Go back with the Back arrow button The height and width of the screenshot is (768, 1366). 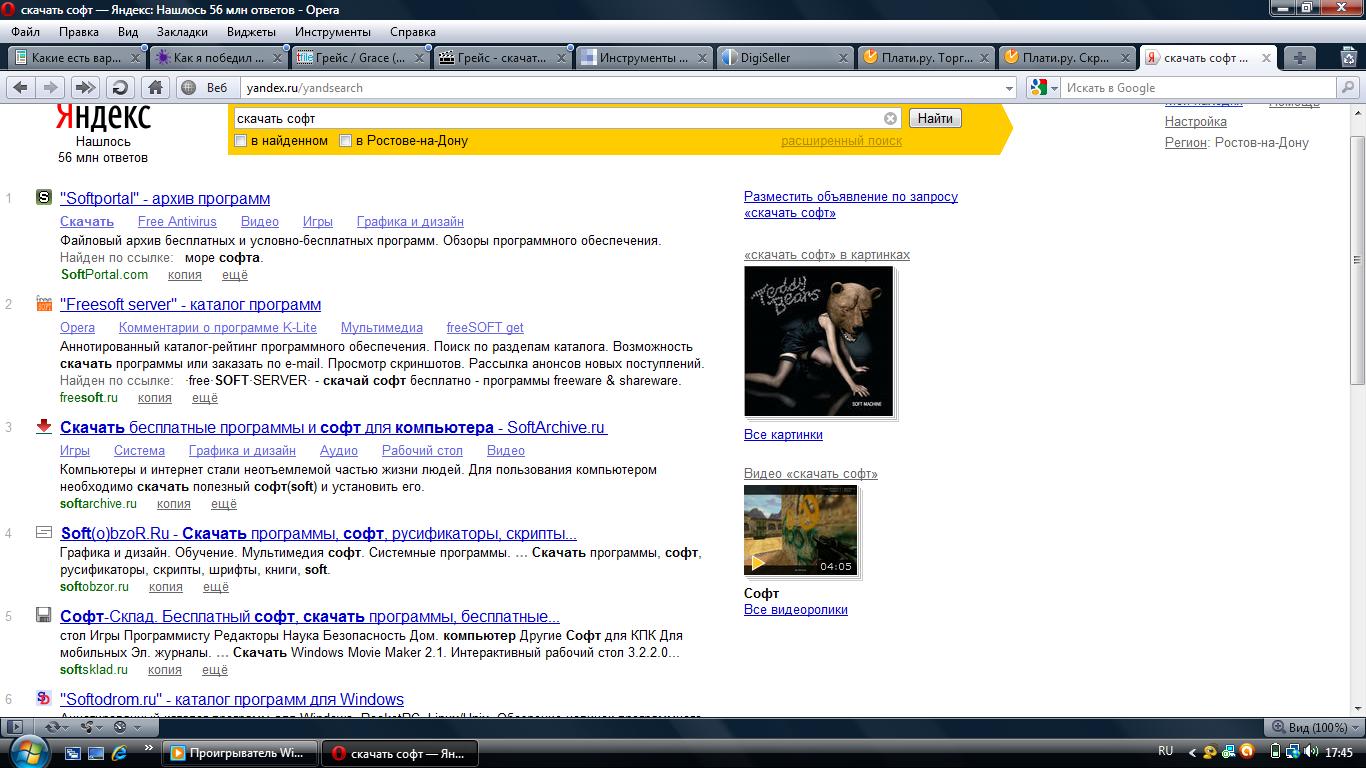[x=19, y=87]
